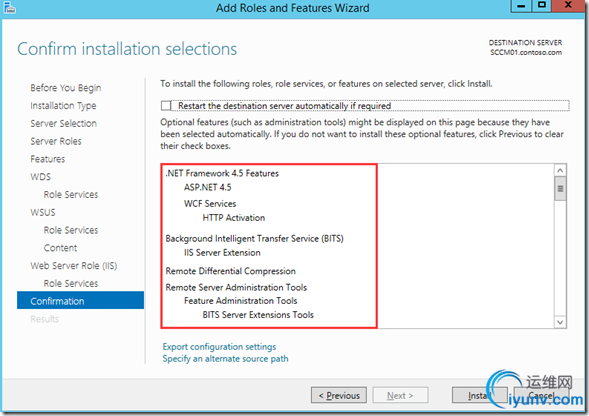Viewport: 589px width, 416px height.
Task: Click the wizard icon in title bar
Action: [9, 8]
